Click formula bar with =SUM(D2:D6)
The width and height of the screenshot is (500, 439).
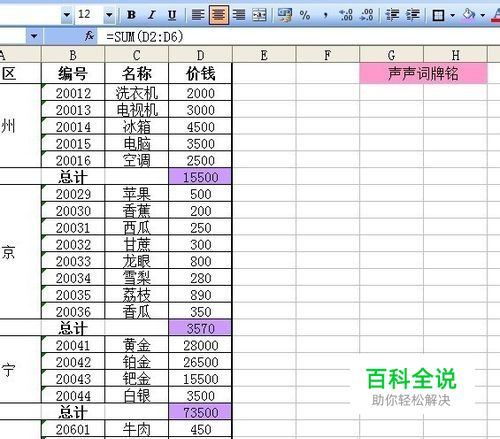[x=299, y=36]
